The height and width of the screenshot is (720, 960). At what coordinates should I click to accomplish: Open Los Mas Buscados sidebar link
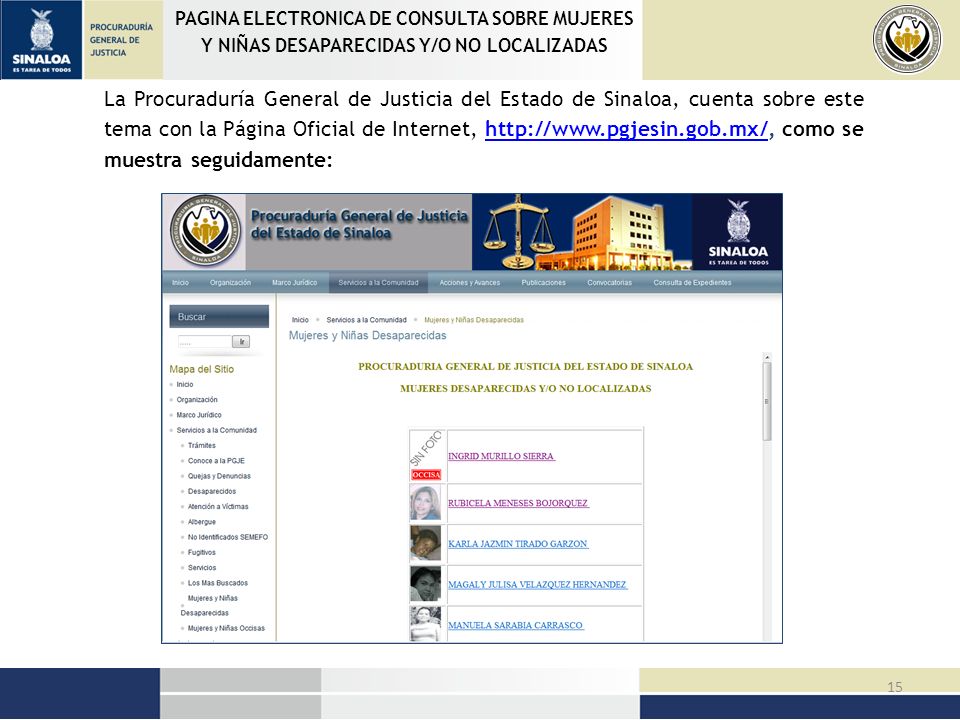point(218,583)
